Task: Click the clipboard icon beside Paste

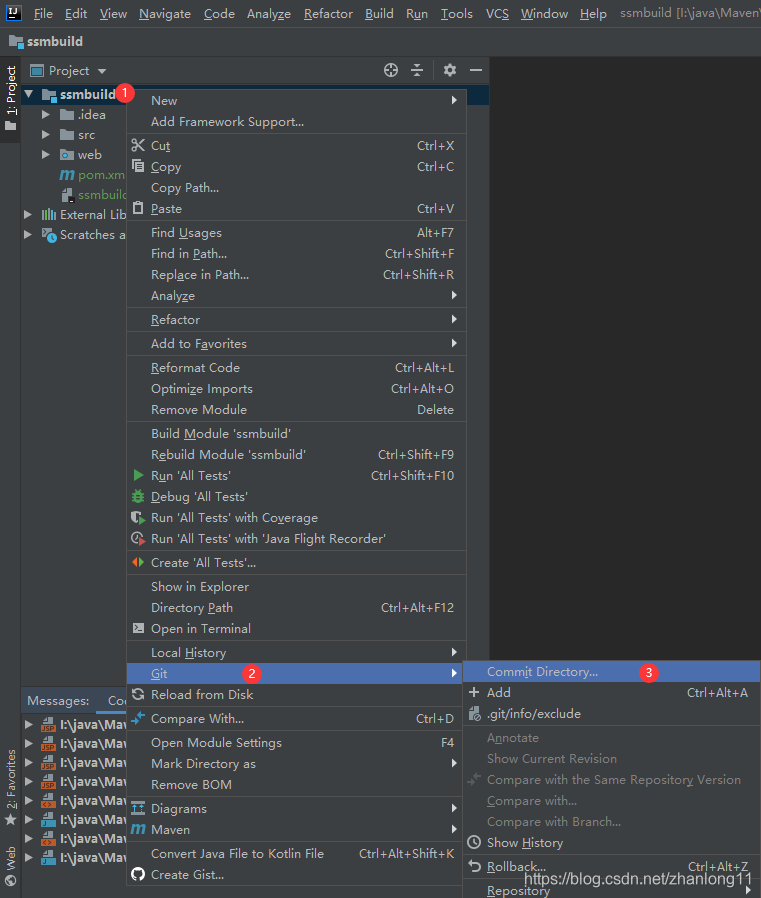Action: pos(138,208)
